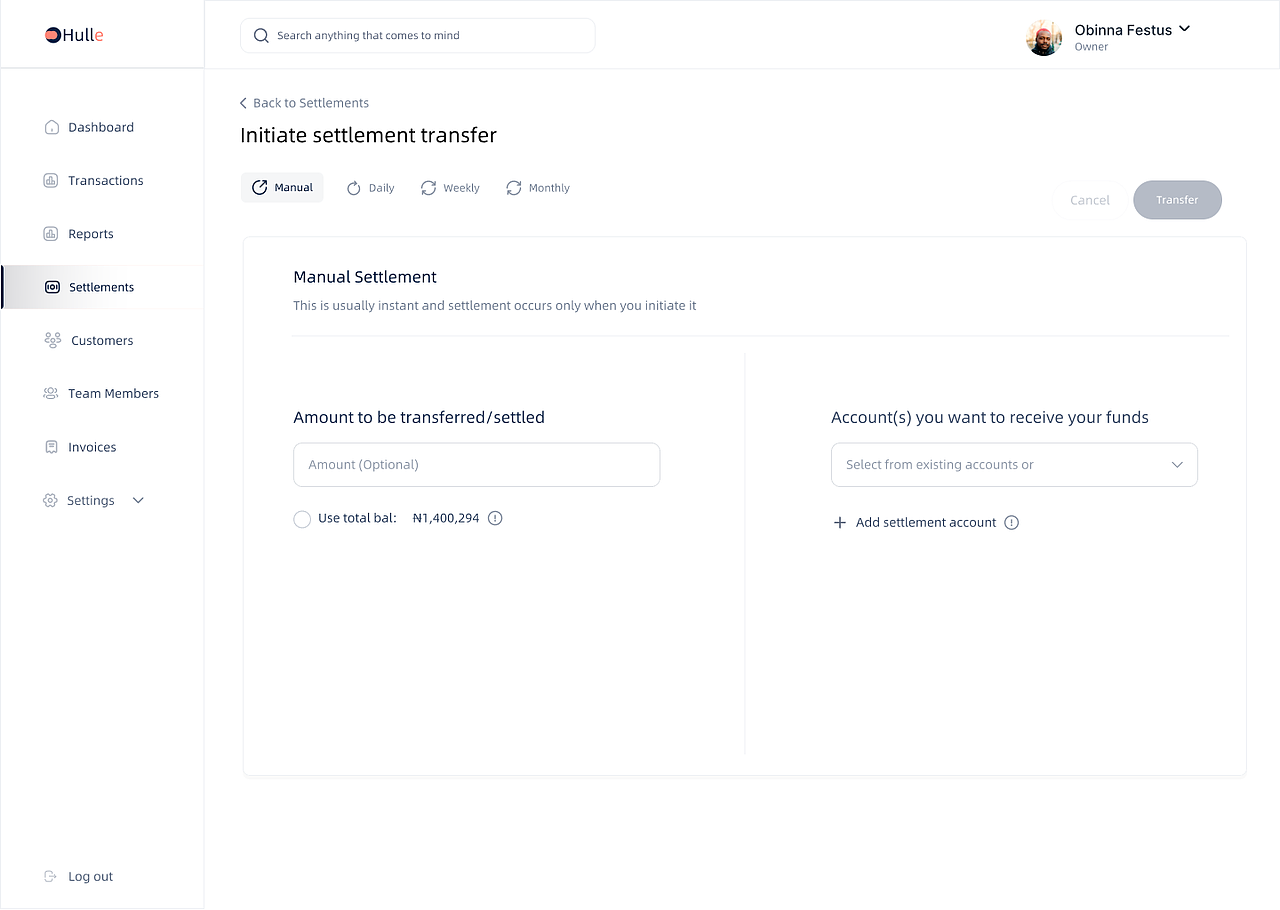1280x910 pixels.
Task: Click the Customers group icon
Action: (x=53, y=341)
